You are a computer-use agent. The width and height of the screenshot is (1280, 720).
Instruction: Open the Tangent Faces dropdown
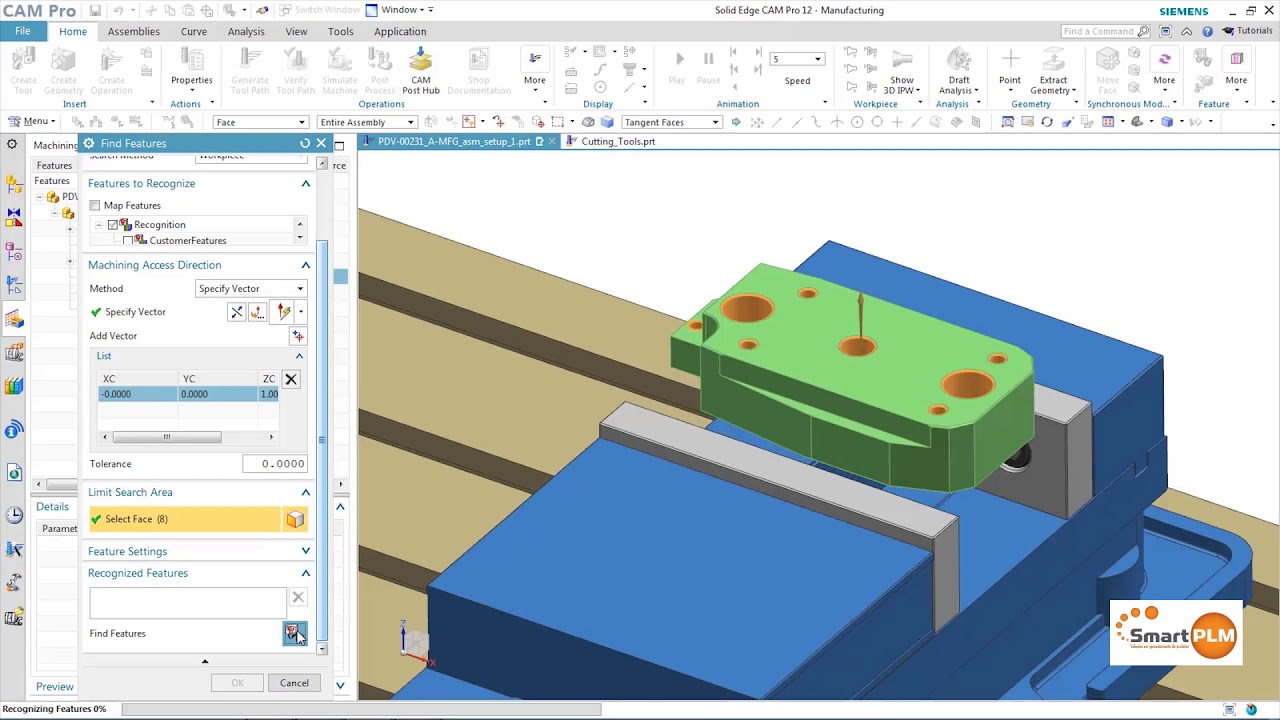(x=671, y=122)
